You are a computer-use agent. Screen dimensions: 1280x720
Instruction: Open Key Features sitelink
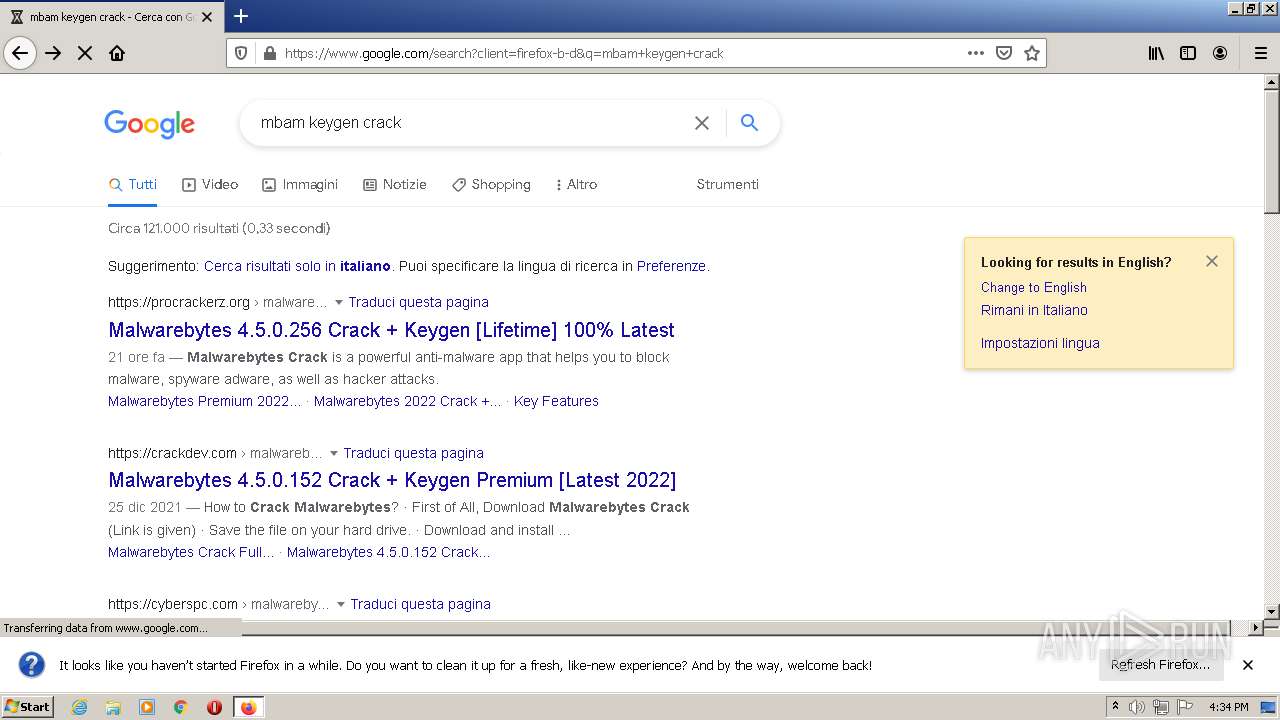[556, 401]
